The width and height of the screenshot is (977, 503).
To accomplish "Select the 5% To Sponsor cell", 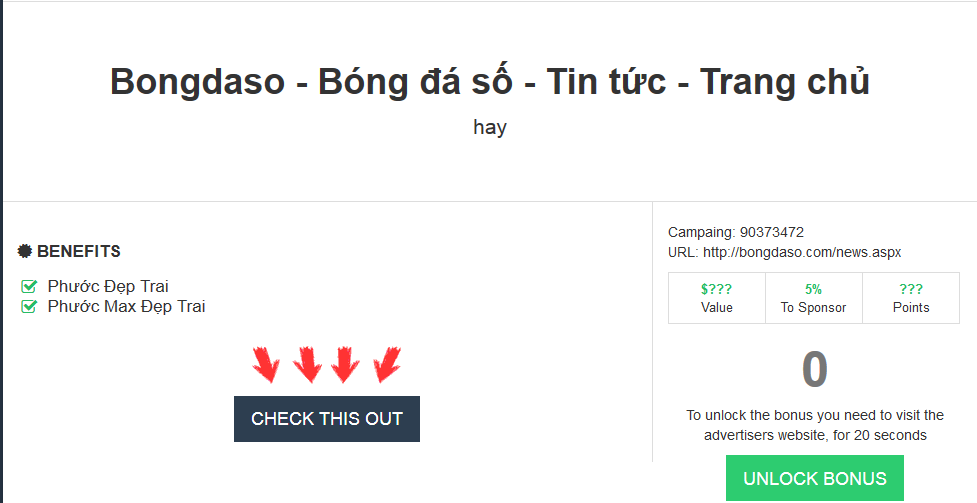I will pos(813,298).
